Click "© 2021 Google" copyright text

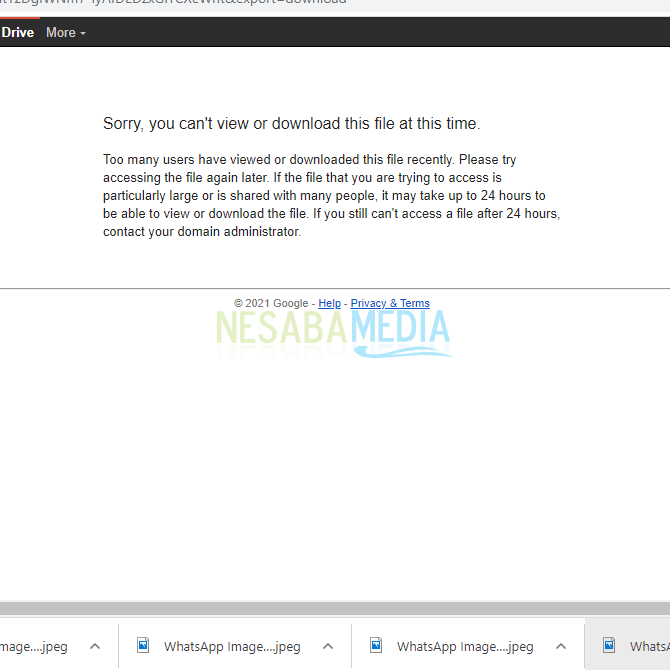[271, 303]
